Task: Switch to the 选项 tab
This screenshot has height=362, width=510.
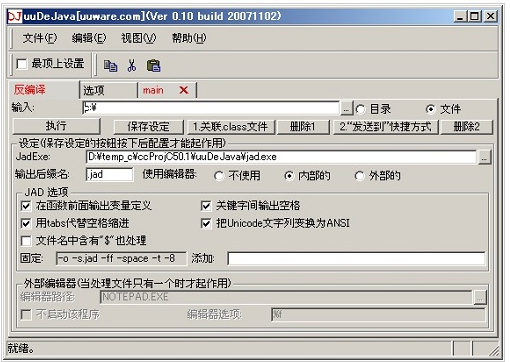Action: click(x=108, y=90)
